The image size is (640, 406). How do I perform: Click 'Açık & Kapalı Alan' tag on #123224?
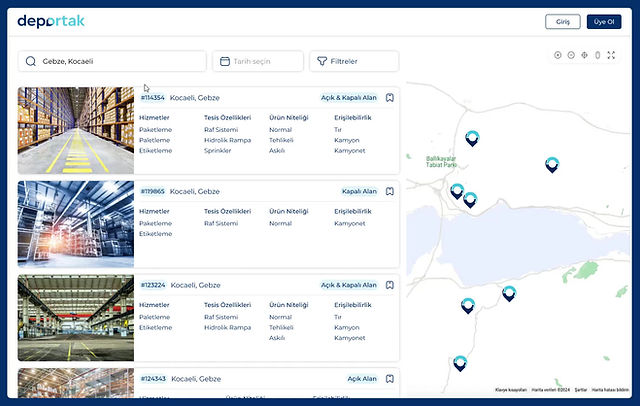point(349,285)
